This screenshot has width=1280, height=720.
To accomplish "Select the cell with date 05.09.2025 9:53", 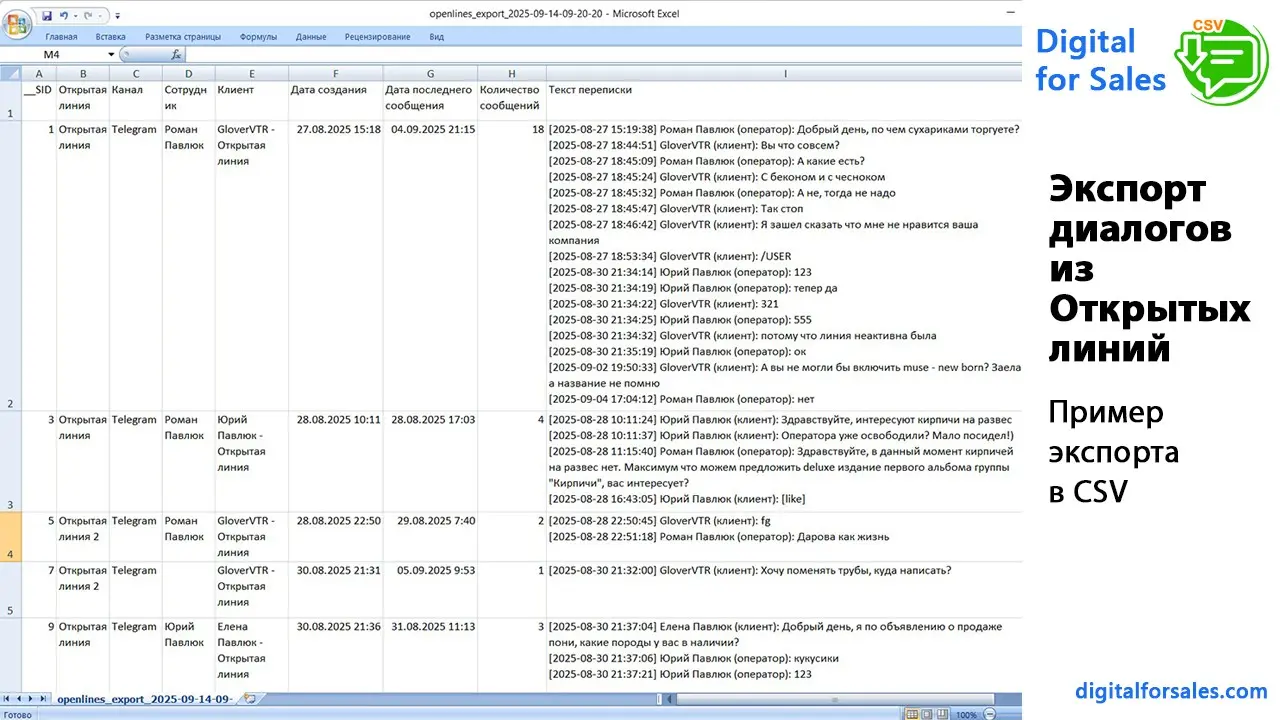I will (x=430, y=590).
